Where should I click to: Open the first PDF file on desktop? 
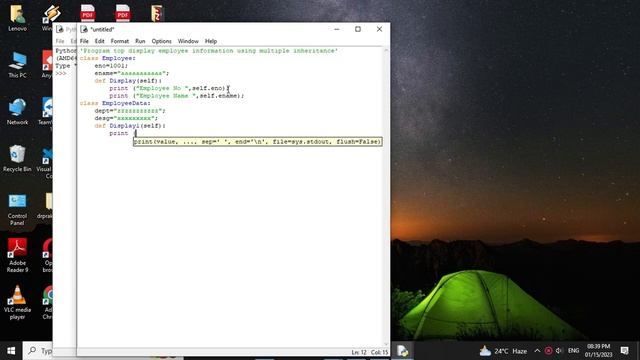88,13
